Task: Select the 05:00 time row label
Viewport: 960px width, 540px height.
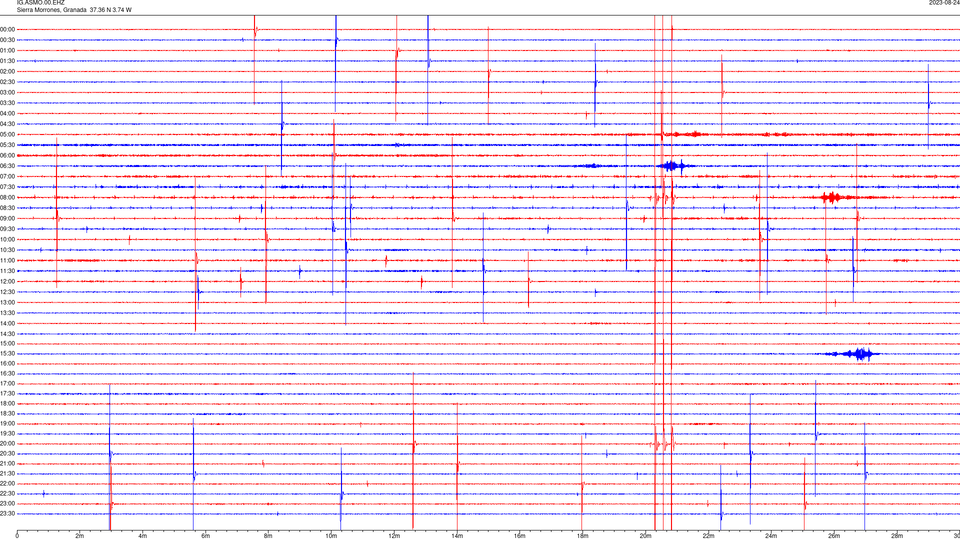Action: click(8, 134)
